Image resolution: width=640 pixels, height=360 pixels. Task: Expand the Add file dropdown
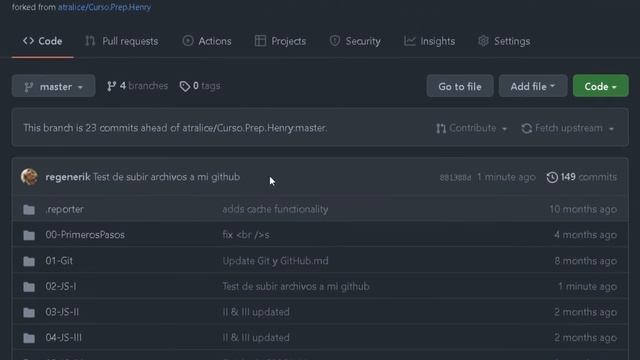tap(533, 86)
